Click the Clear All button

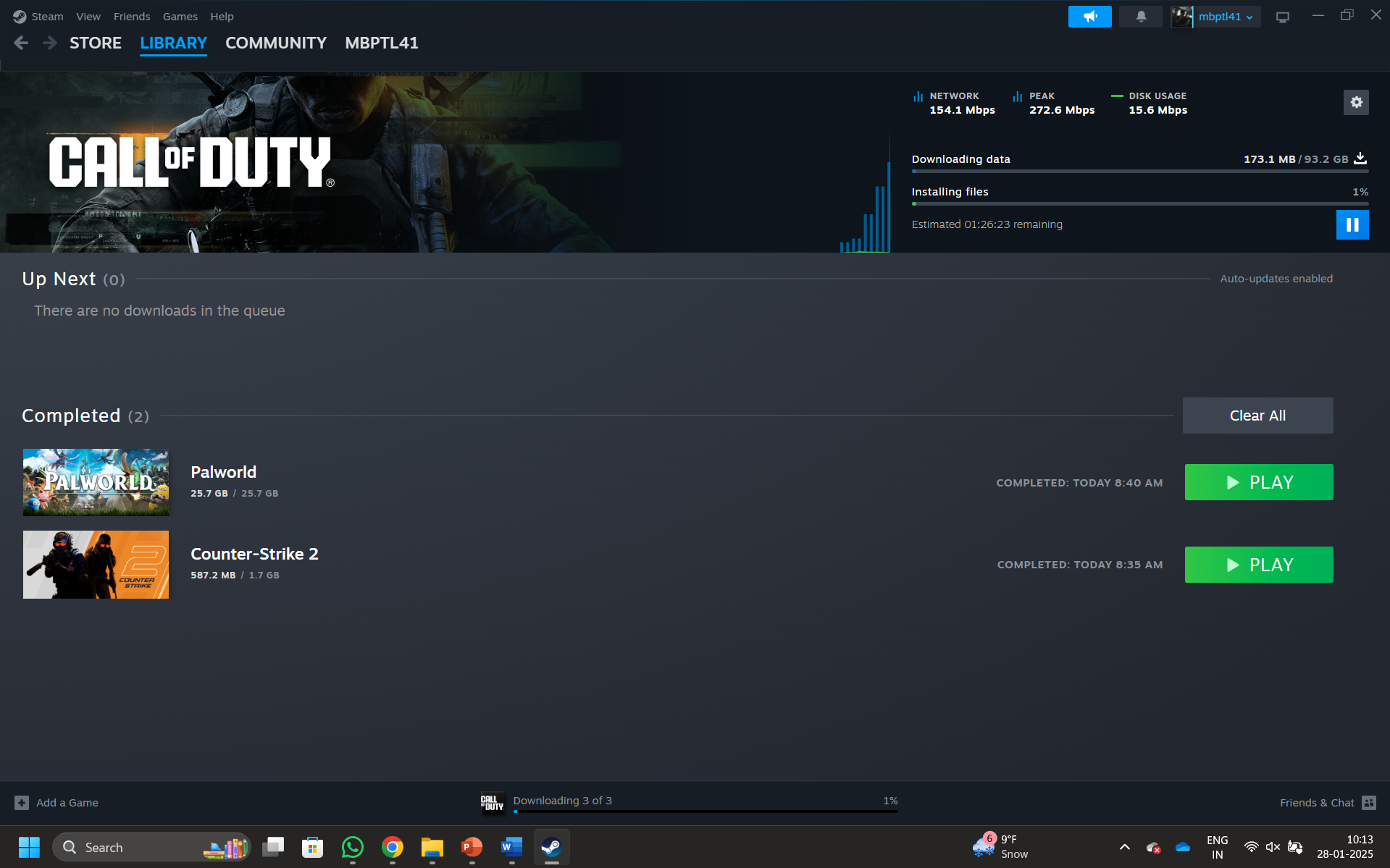coord(1257,416)
